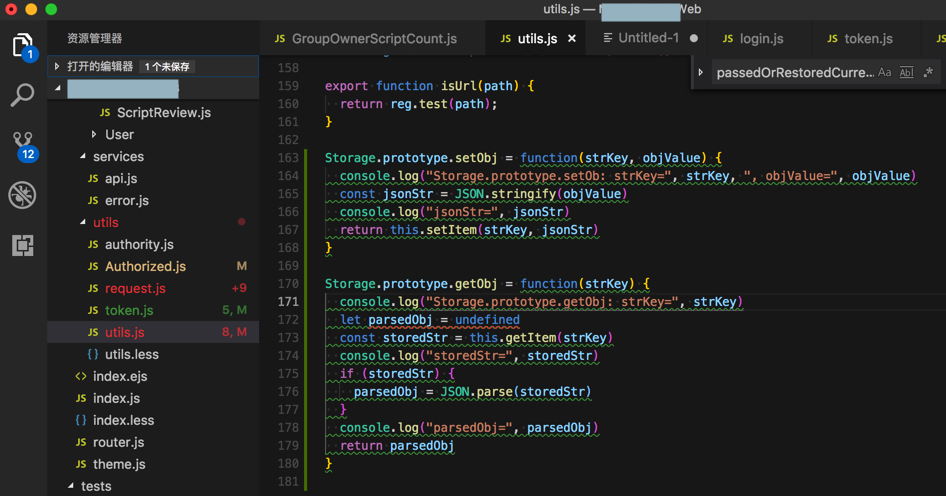Screen dimensions: 946x496
Task: Collapse the services folder
Action: [117, 156]
